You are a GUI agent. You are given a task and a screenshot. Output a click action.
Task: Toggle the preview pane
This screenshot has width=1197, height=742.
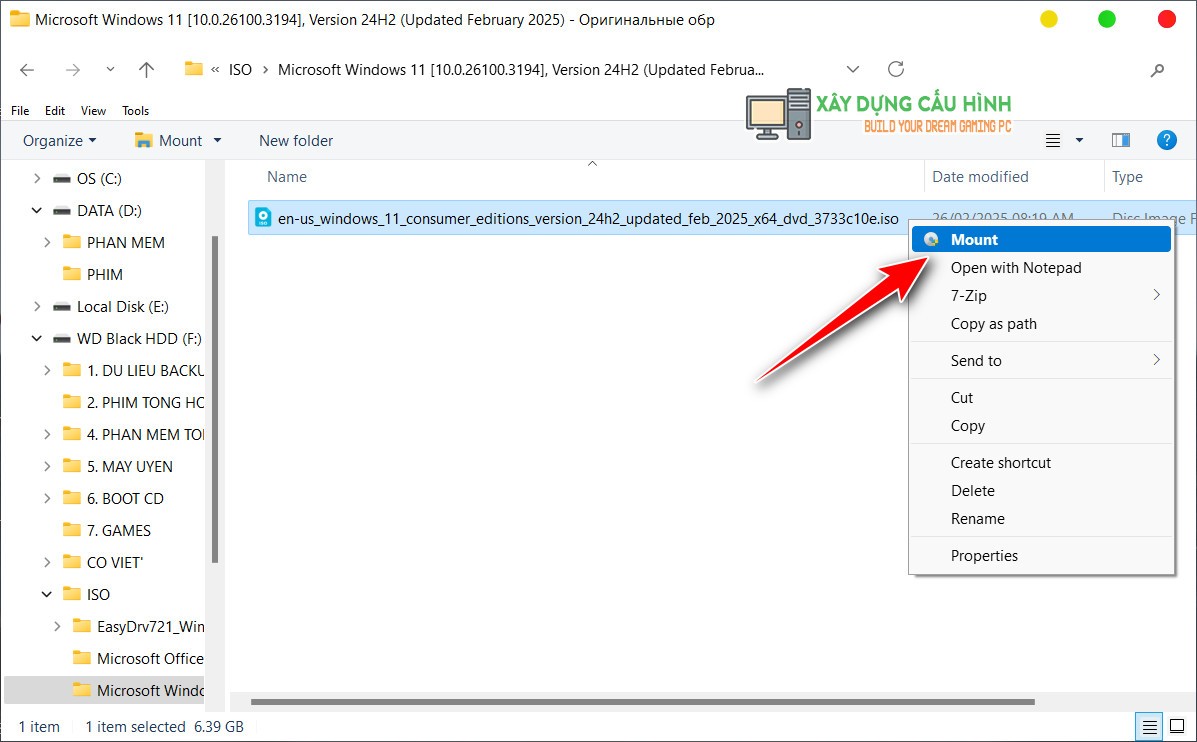(x=1121, y=140)
